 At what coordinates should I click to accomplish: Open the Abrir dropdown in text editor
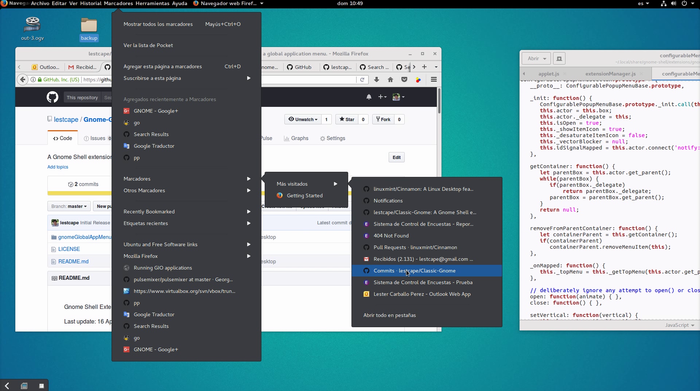tap(537, 58)
